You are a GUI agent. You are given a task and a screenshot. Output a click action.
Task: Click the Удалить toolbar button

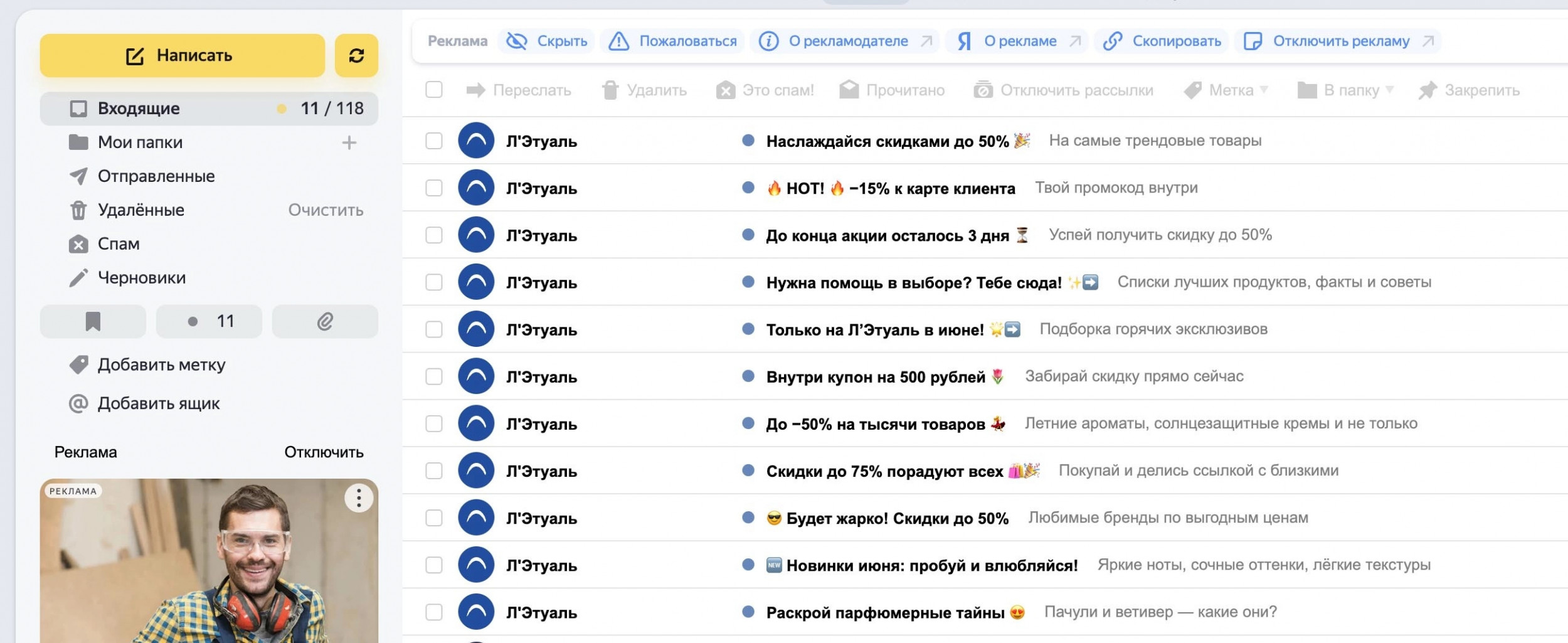(x=644, y=90)
